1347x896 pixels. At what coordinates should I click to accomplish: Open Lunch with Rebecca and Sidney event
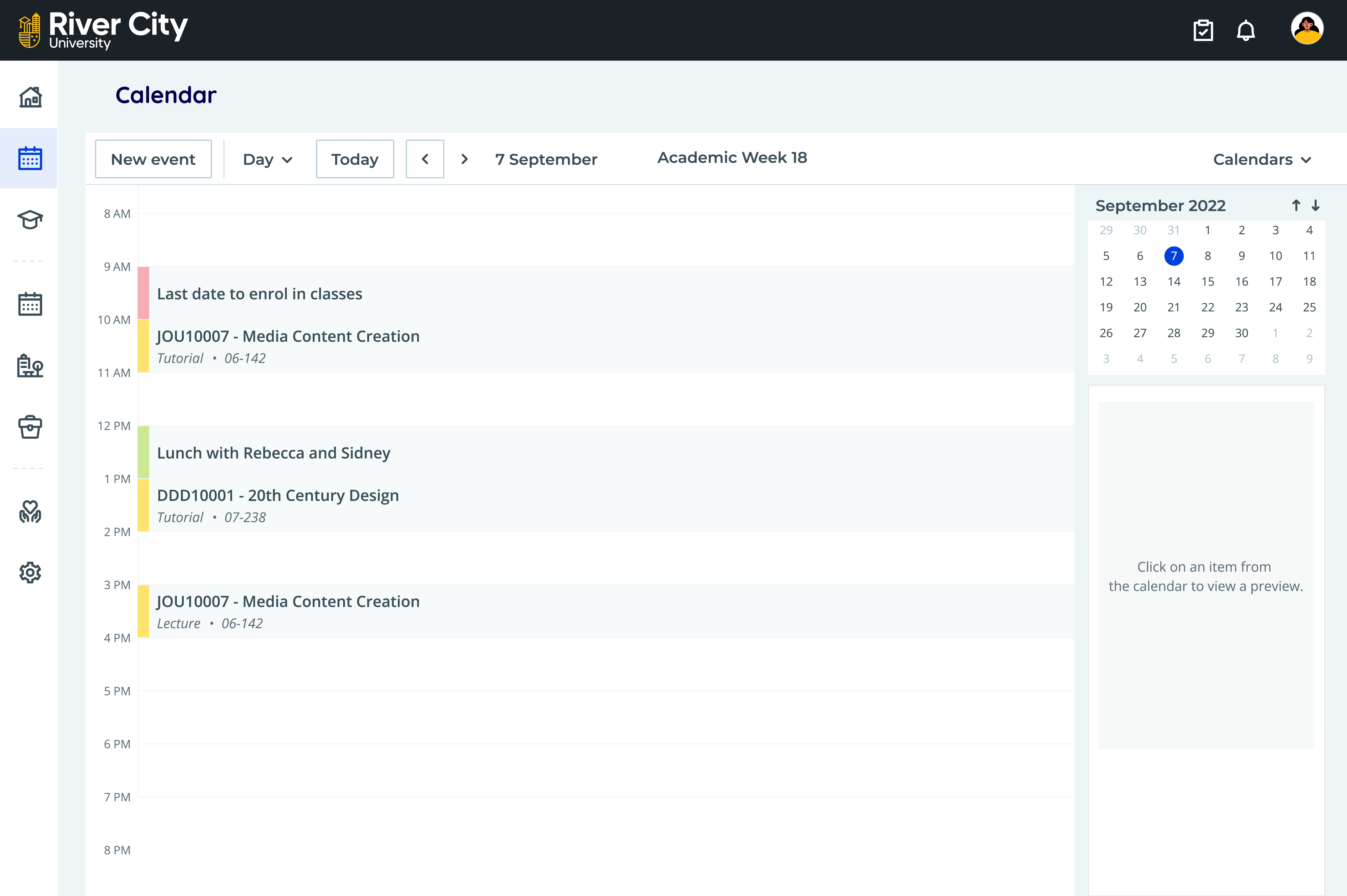click(x=606, y=452)
